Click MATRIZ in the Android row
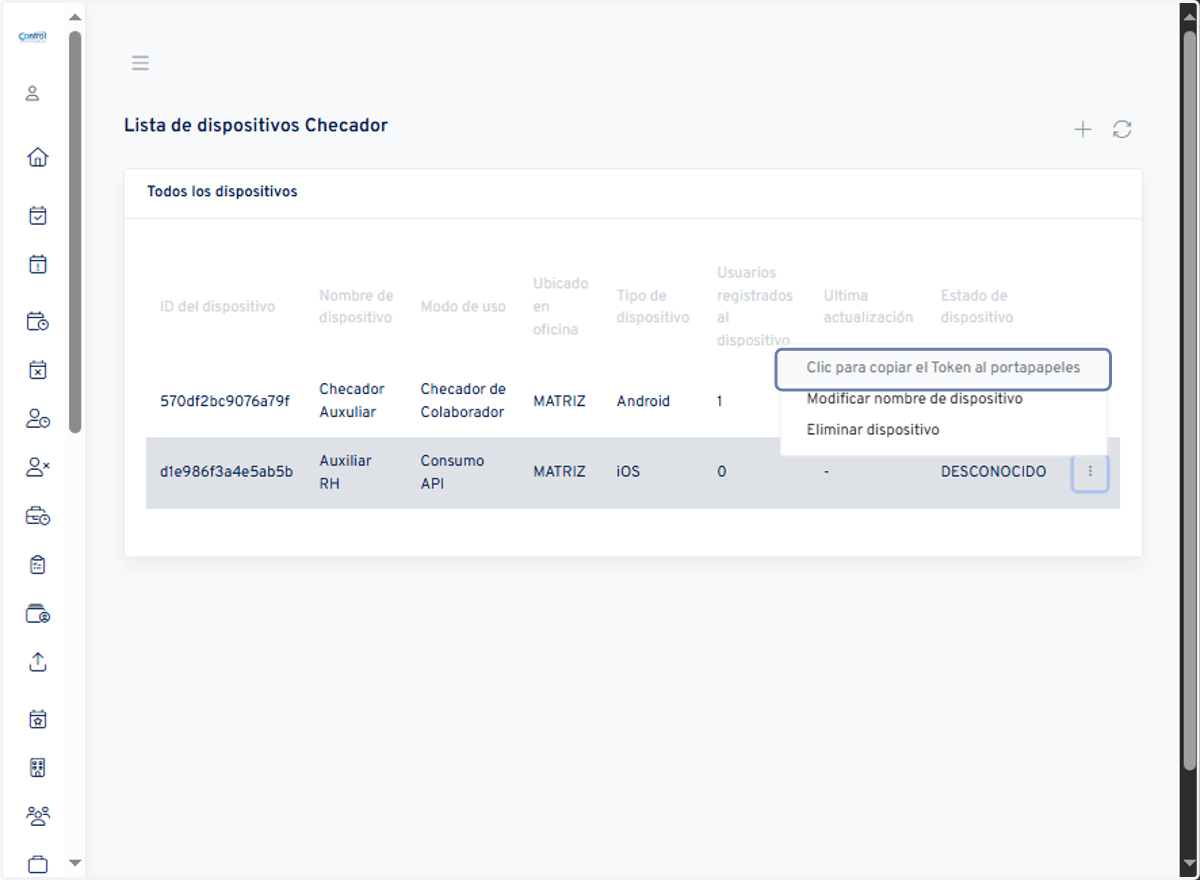The height and width of the screenshot is (880, 1200). (x=559, y=401)
